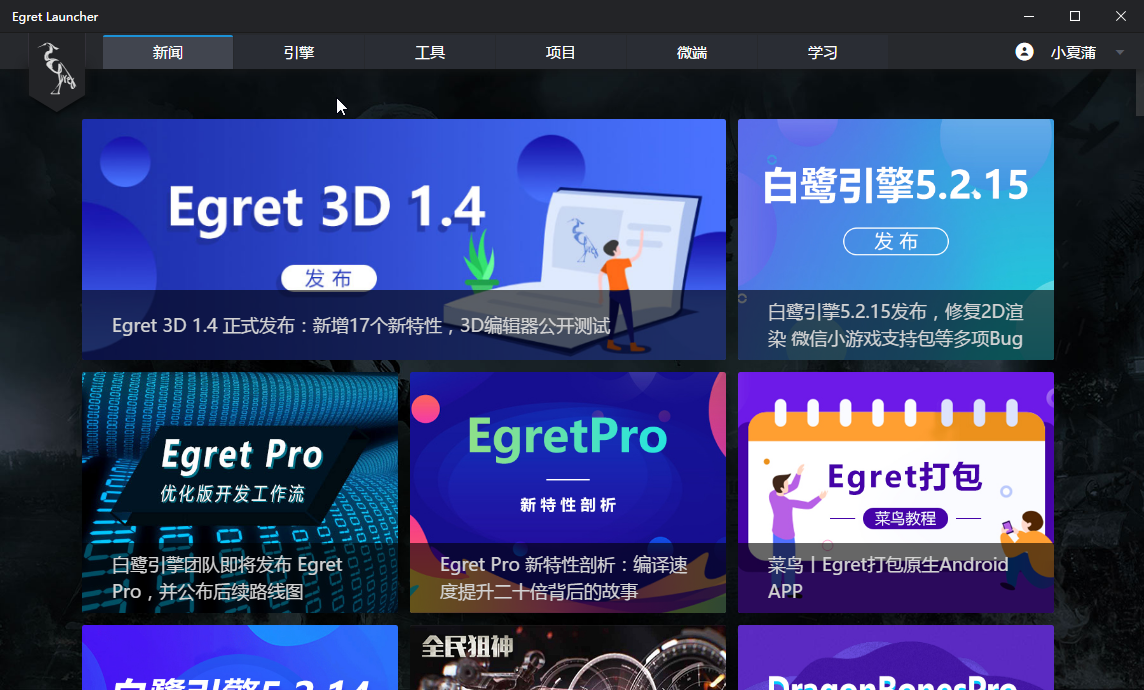Open the Egret 3D 1.4 release article
This screenshot has height=690, width=1144.
(x=403, y=239)
